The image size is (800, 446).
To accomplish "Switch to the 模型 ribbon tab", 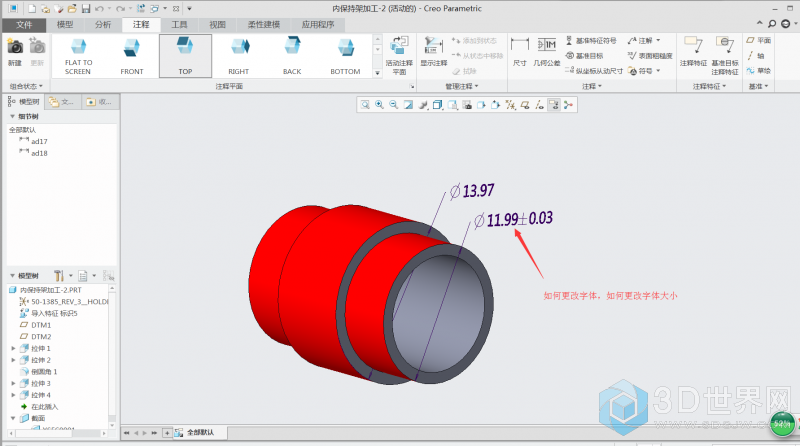I will pyautogui.click(x=65, y=24).
